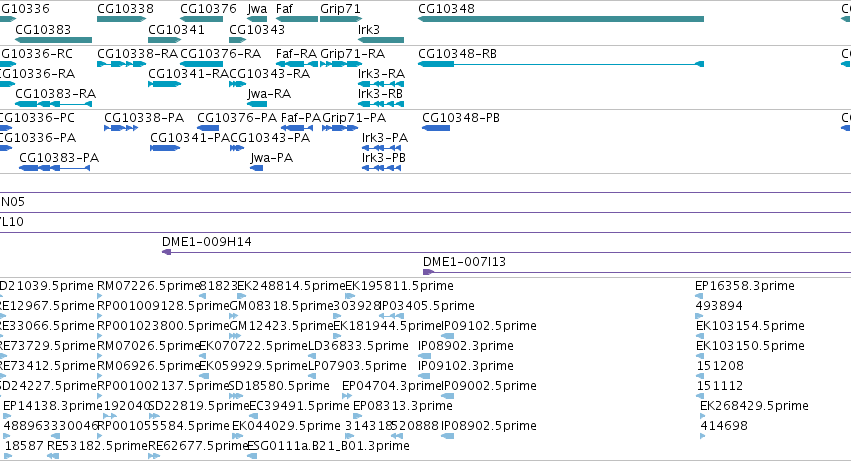This screenshot has width=851, height=461.
Task: Select the EP16358.3prime EST label
Action: [745, 286]
